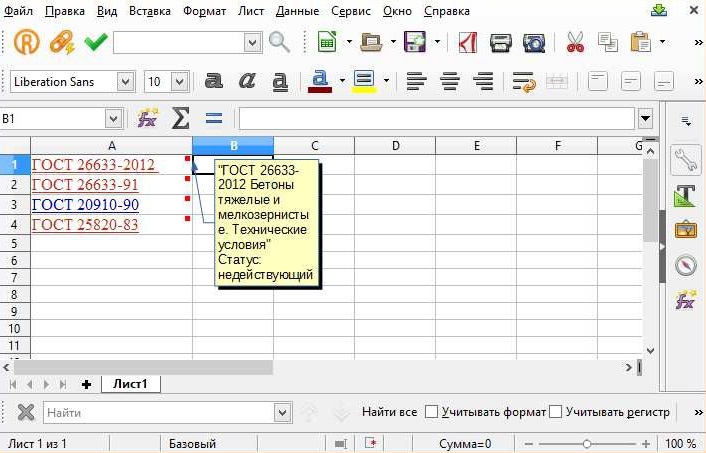Enable the 'Учитывать формат' checkbox
Screen dimensions: 706x453
point(432,412)
